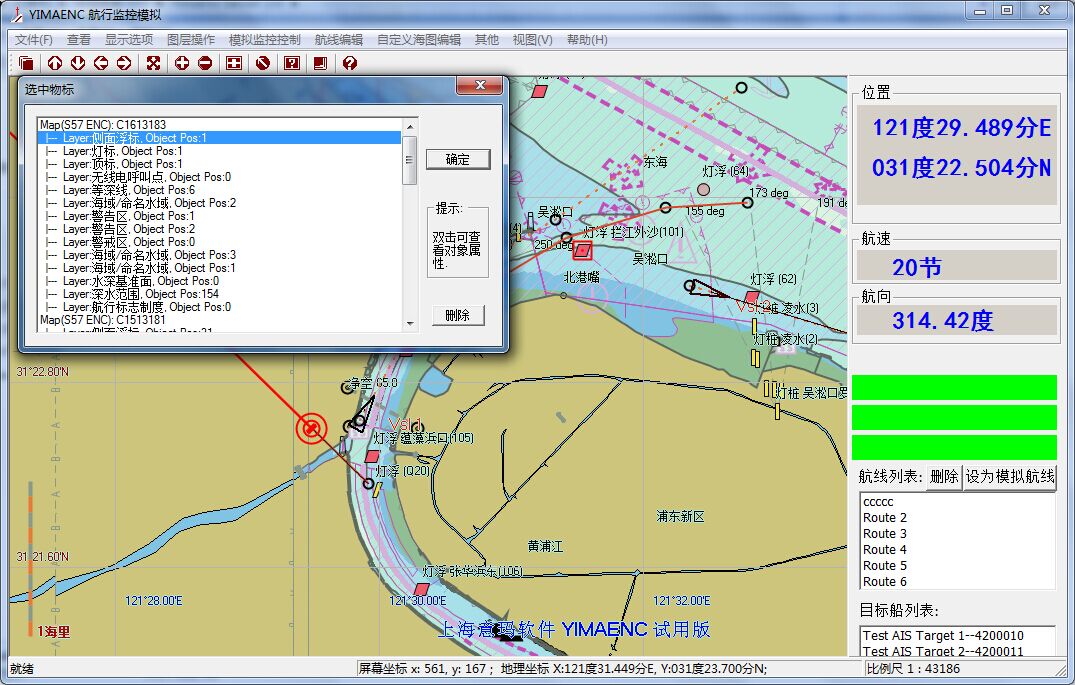Click the square cross center icon
Screen dimensions: 1075x685
tap(234, 63)
